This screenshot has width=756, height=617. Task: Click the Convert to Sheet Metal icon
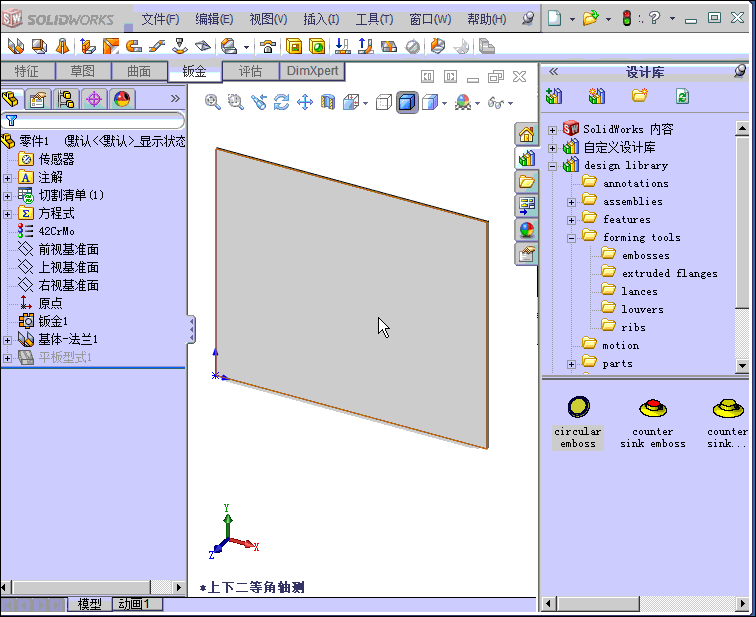40,46
